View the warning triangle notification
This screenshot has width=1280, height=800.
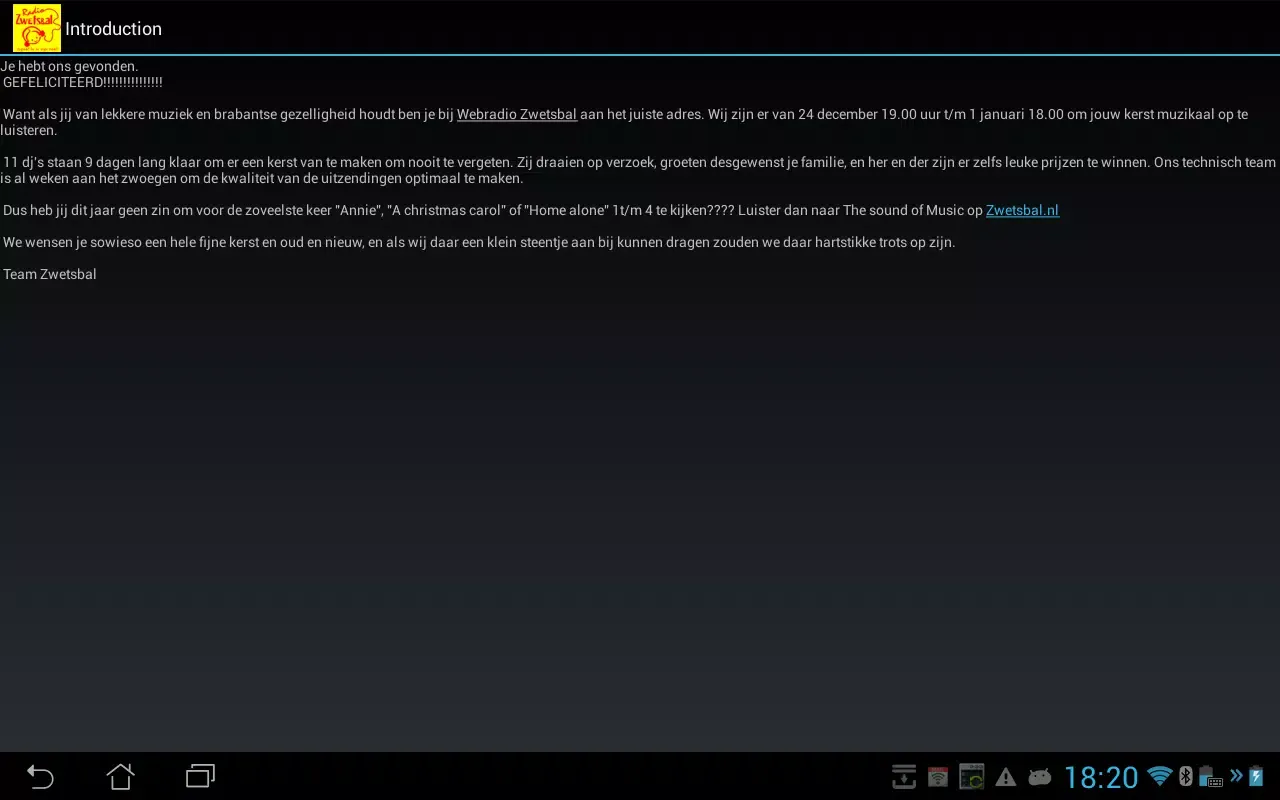pos(1006,777)
